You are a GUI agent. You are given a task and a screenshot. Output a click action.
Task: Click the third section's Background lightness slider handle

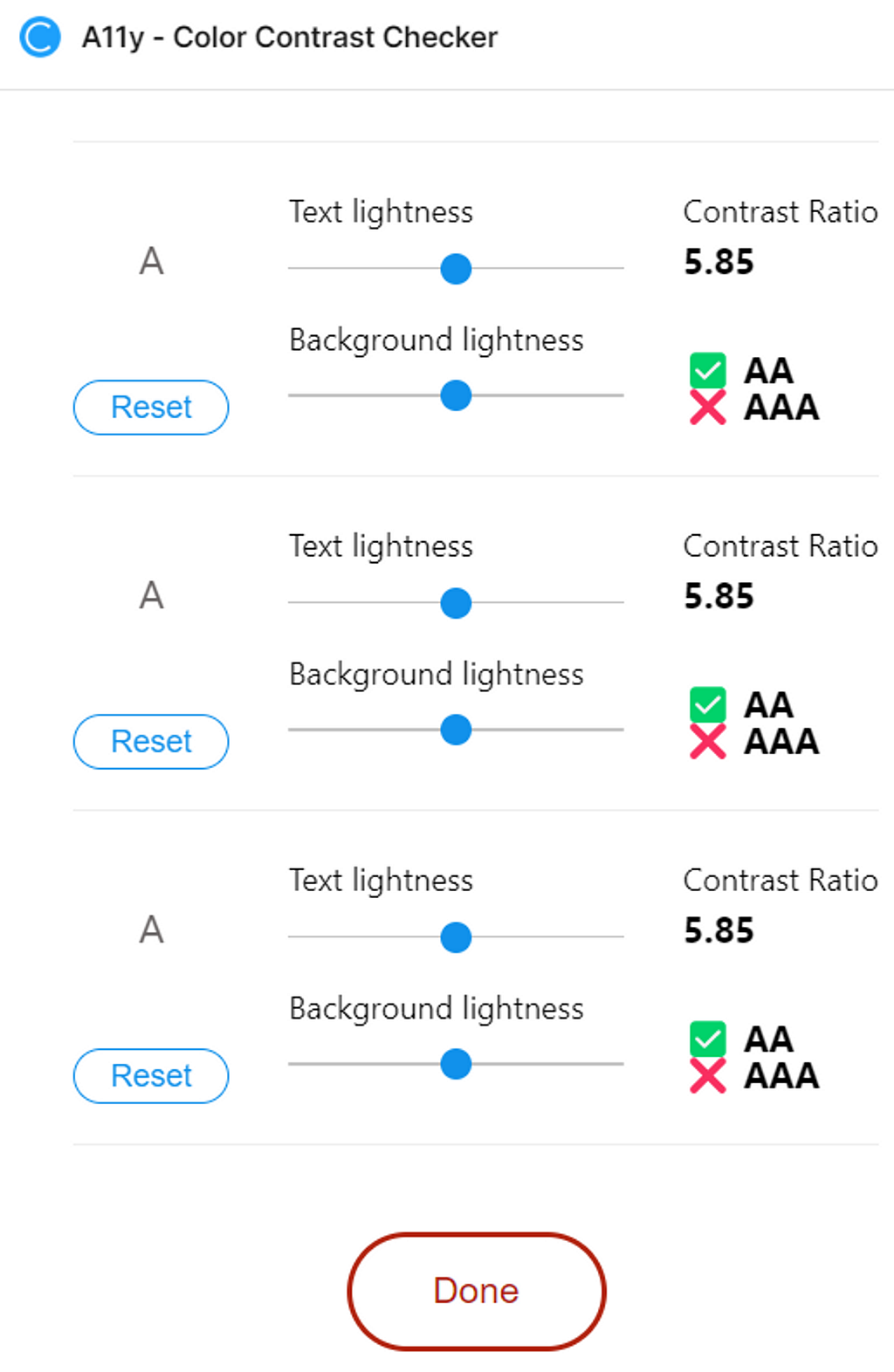pyautogui.click(x=456, y=1064)
